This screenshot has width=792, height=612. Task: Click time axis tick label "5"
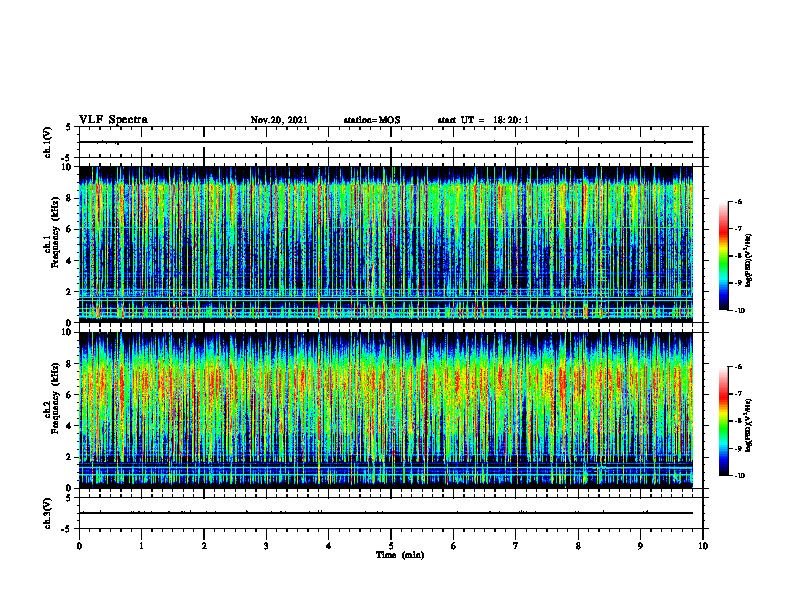pyautogui.click(x=391, y=546)
